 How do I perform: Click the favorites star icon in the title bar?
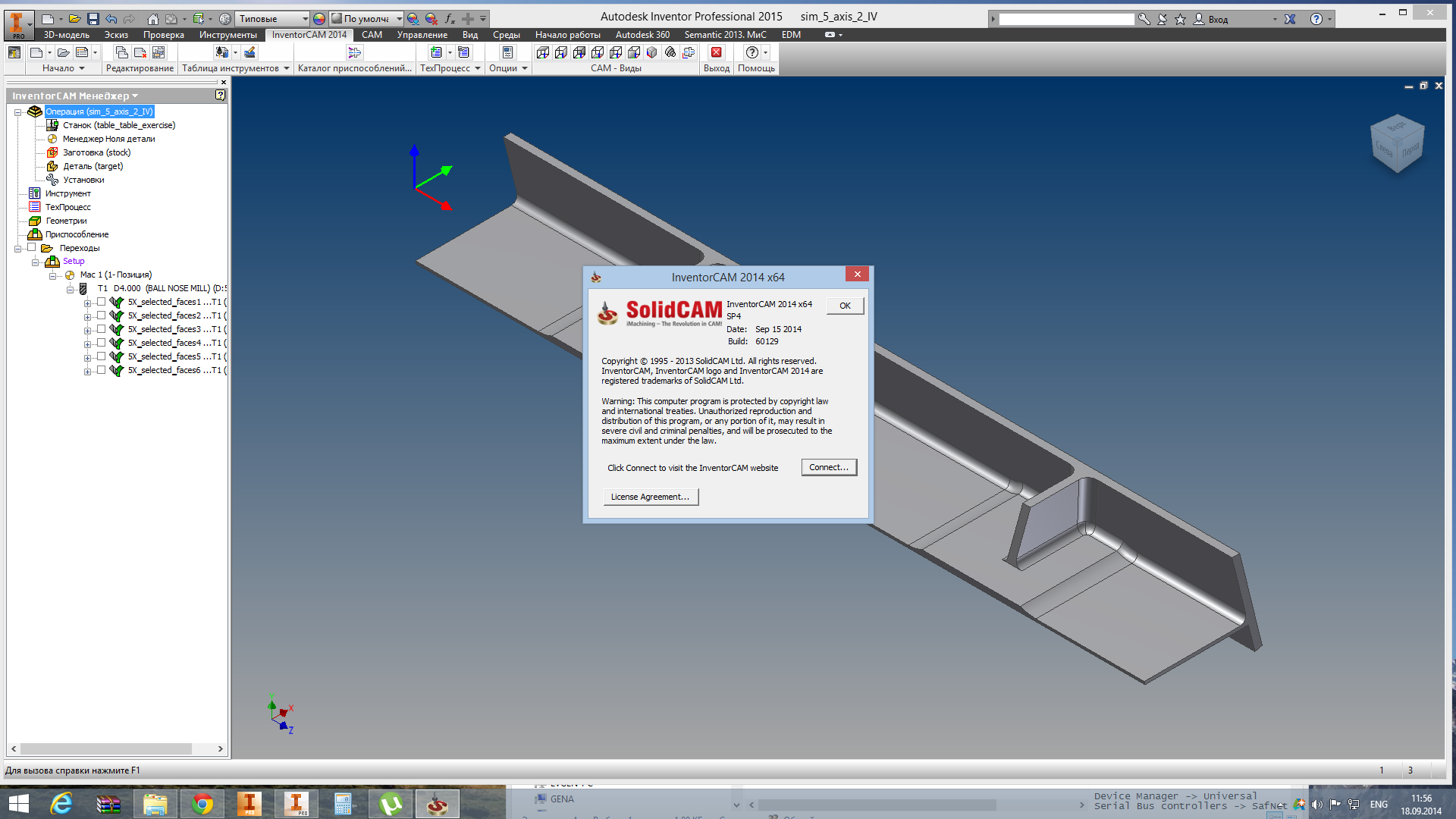(x=1180, y=19)
